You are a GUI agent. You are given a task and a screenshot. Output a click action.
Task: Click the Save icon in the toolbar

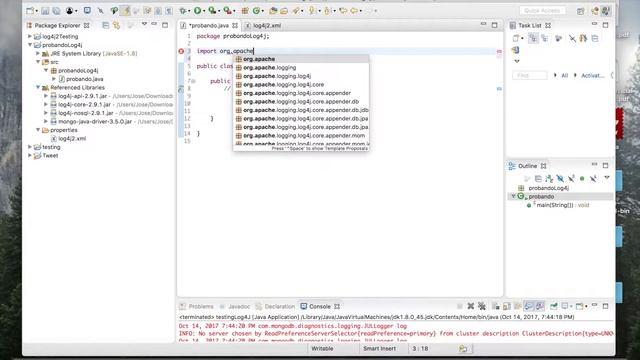tap(45, 11)
